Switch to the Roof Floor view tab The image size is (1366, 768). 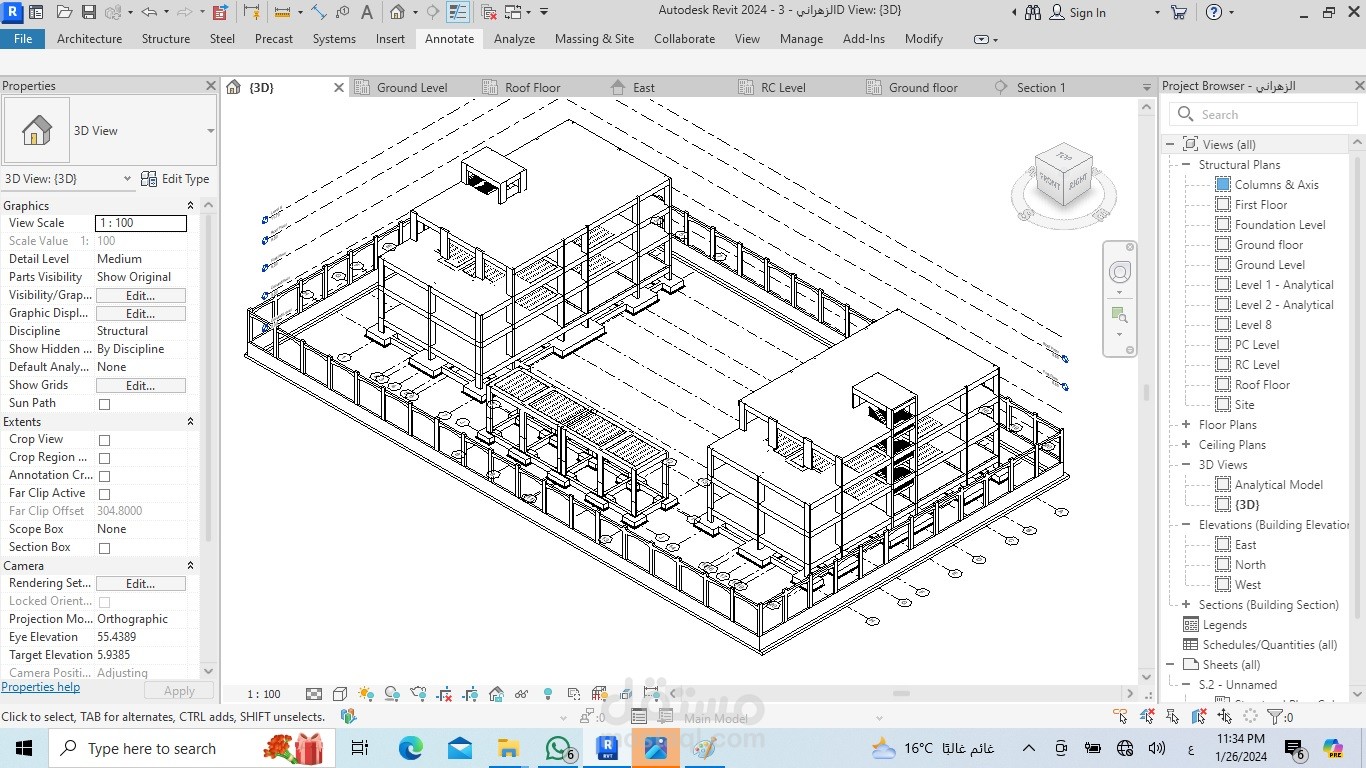532,88
